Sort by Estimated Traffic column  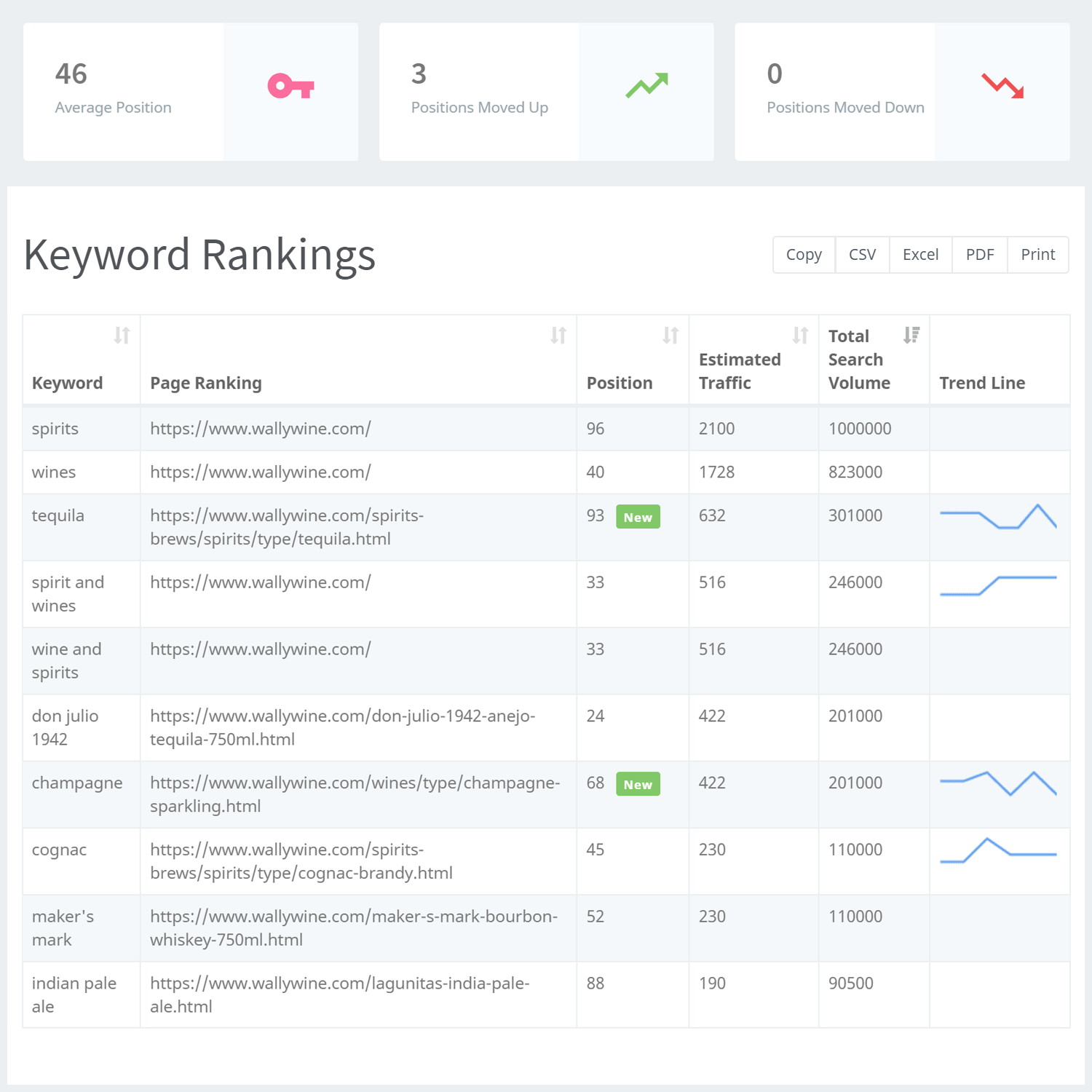(800, 336)
